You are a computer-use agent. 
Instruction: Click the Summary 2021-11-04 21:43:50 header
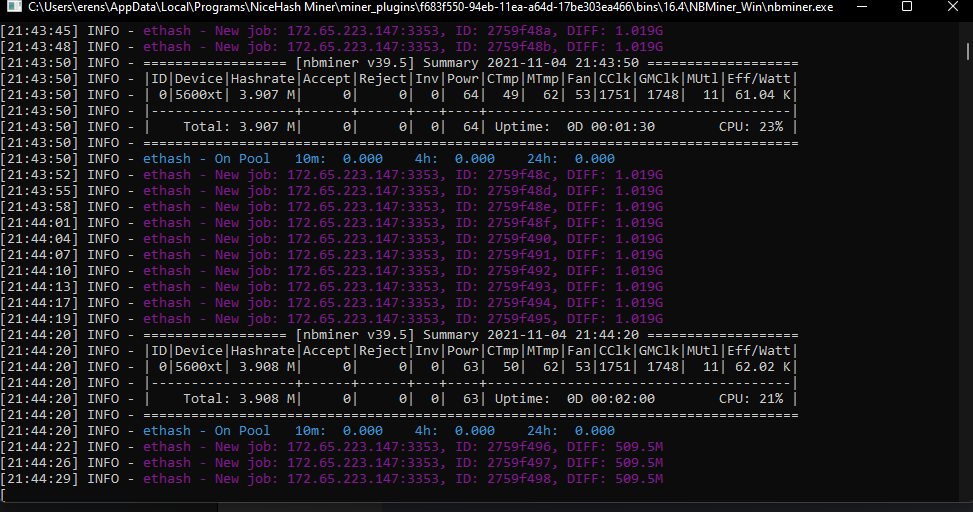[470, 63]
